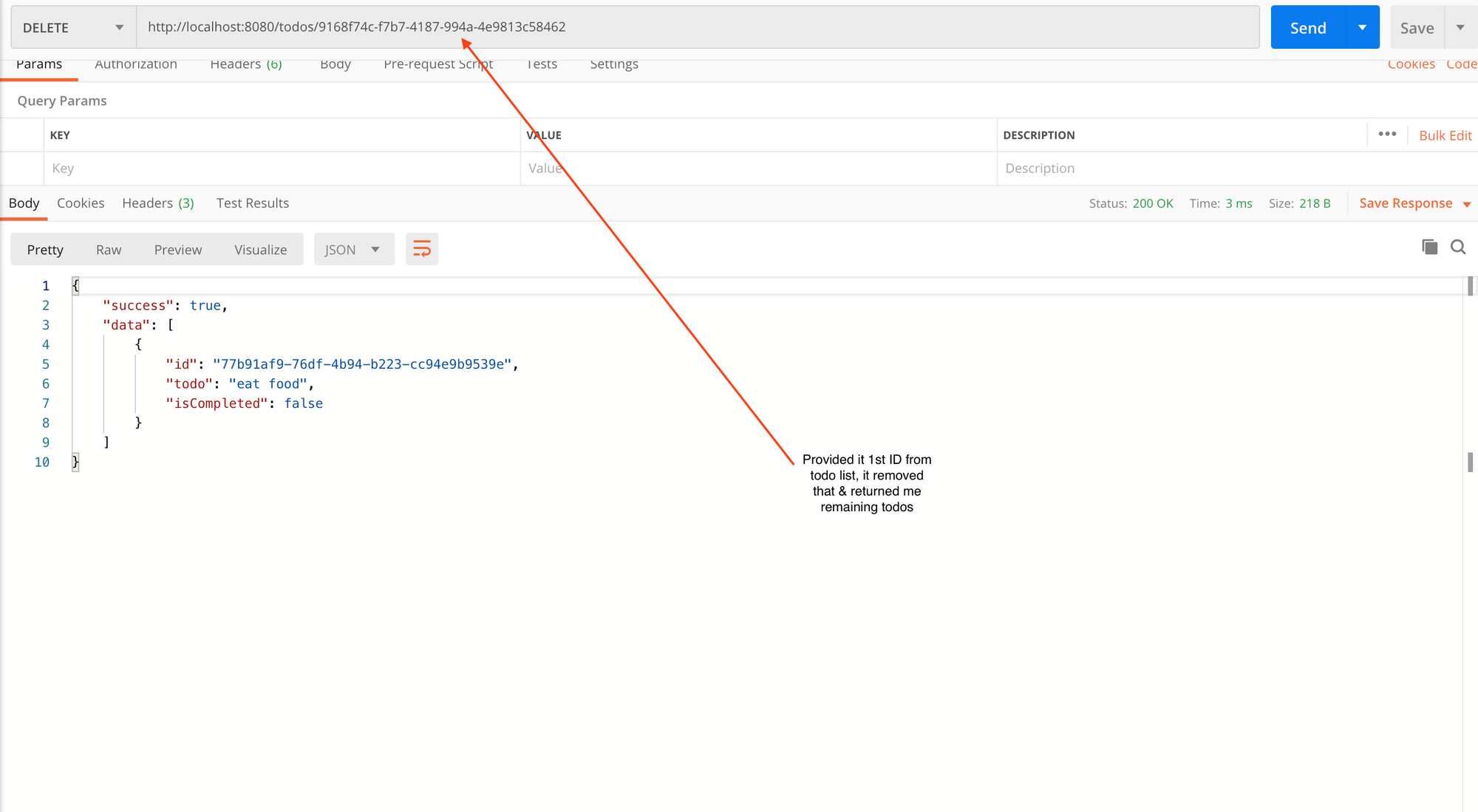Switch to the Authorization tab
Viewport: 1478px width, 812px height.
pyautogui.click(x=136, y=65)
